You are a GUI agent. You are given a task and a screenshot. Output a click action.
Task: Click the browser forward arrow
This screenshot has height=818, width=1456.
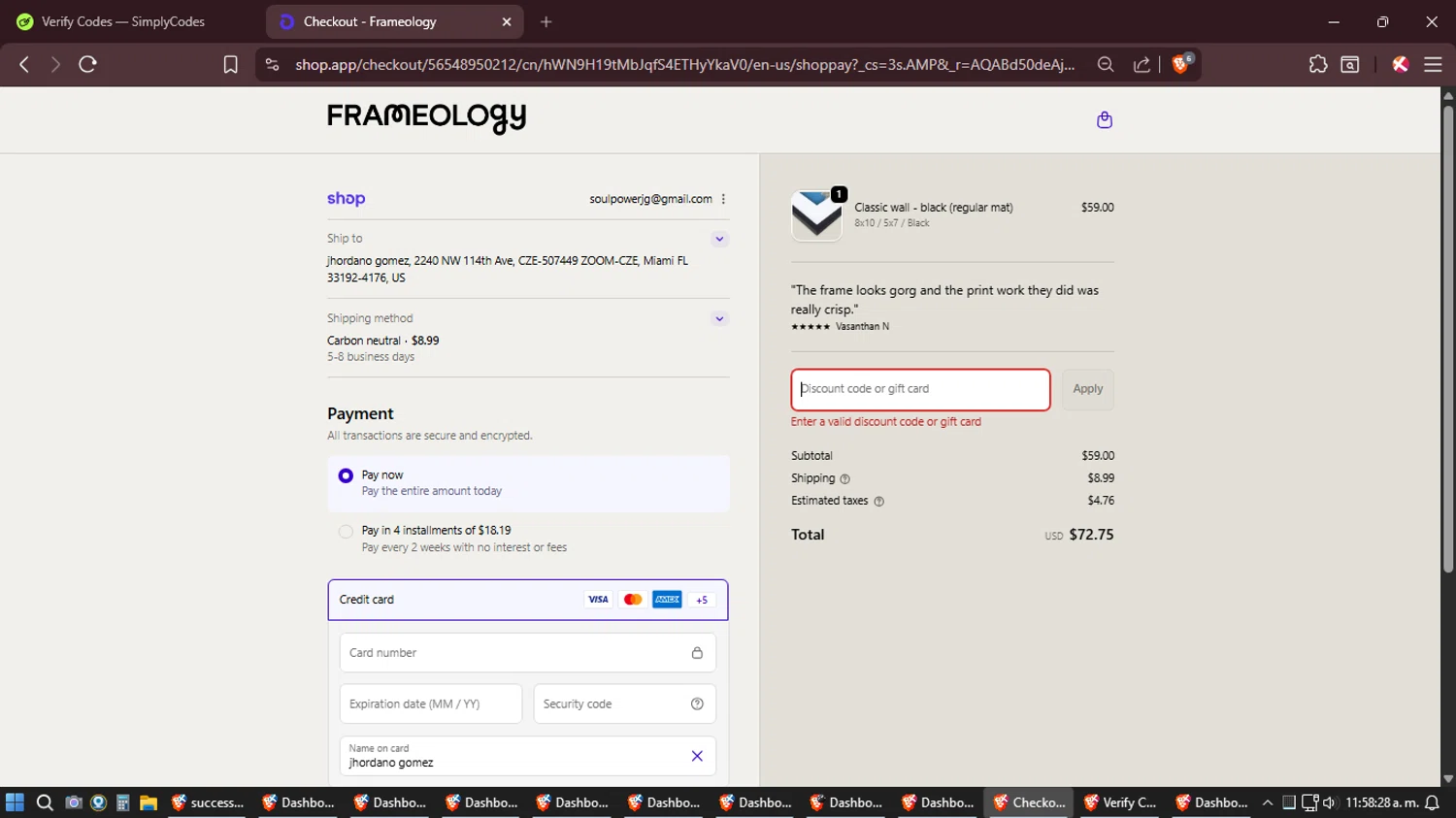pyautogui.click(x=55, y=64)
